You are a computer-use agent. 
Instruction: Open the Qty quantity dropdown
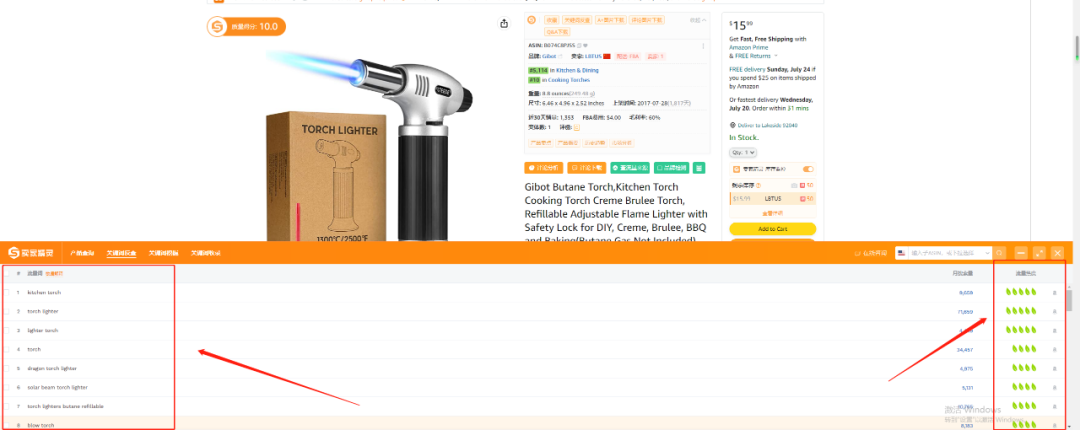tap(743, 152)
